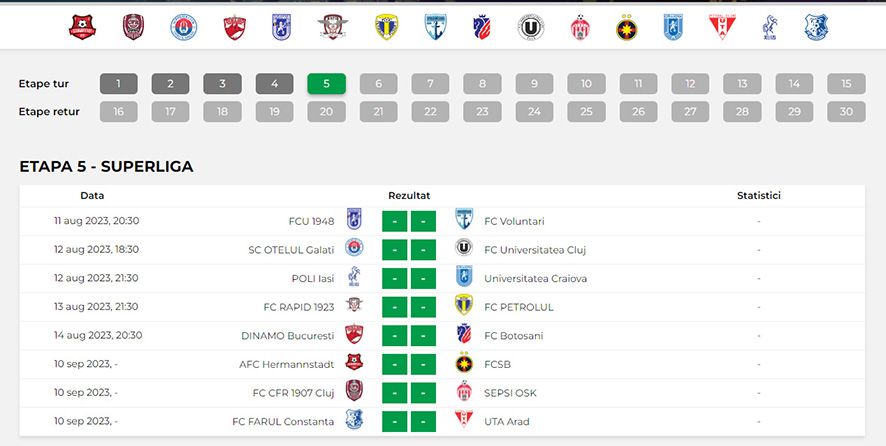886x446 pixels.
Task: Click the Hermannstadt crest in header row
Action: pyautogui.click(x=82, y=27)
